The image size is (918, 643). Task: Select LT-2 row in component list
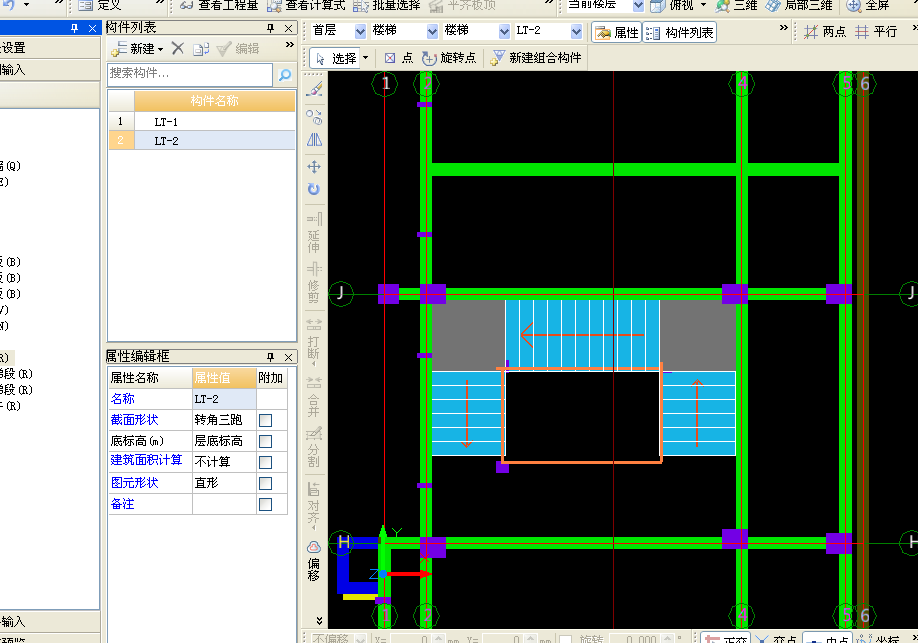tap(201, 141)
